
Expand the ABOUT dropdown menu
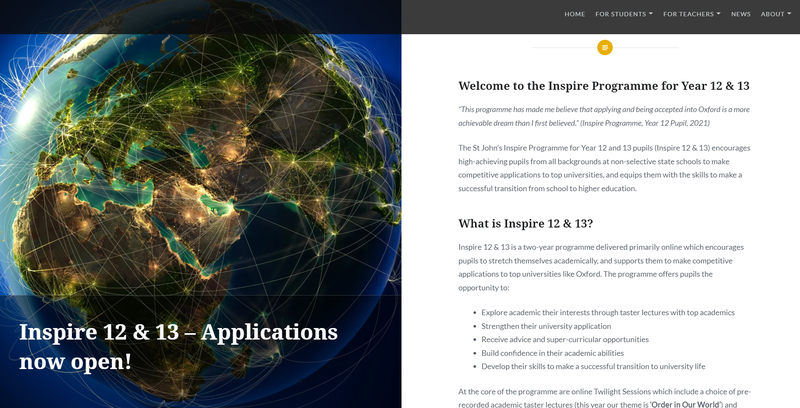click(776, 14)
